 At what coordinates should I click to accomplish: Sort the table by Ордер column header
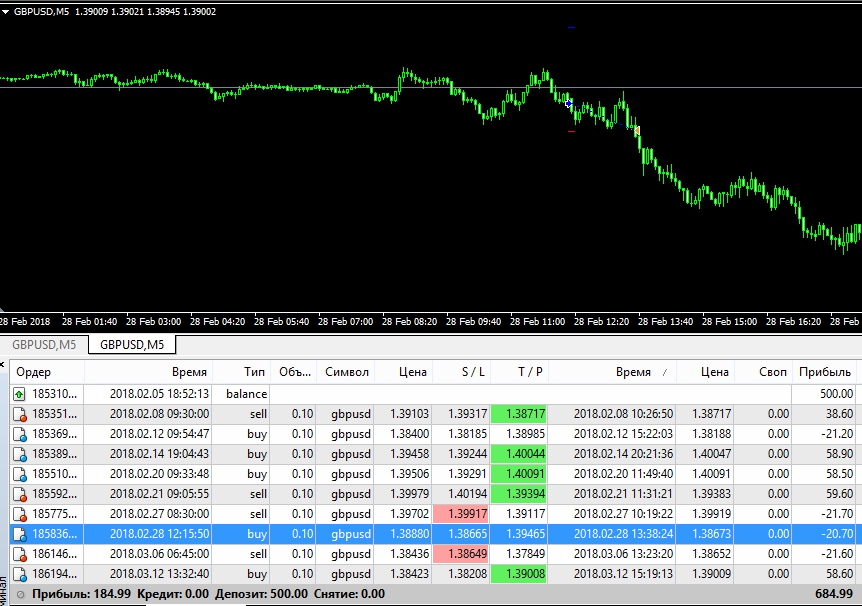[x=35, y=372]
